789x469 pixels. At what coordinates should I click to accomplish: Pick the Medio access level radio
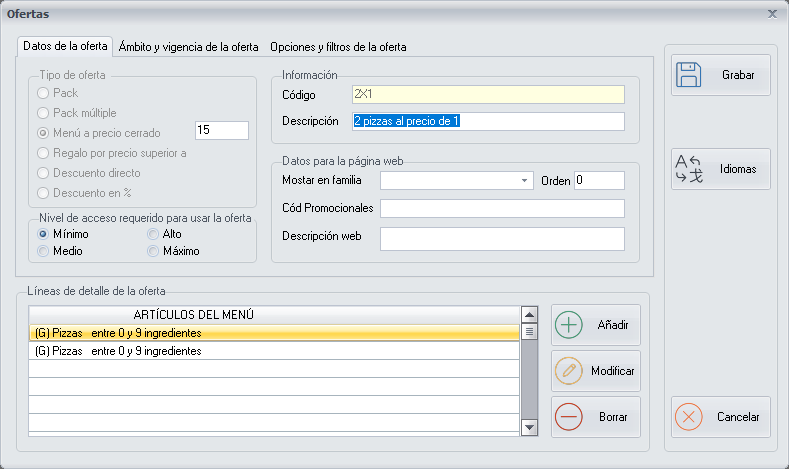click(x=44, y=251)
